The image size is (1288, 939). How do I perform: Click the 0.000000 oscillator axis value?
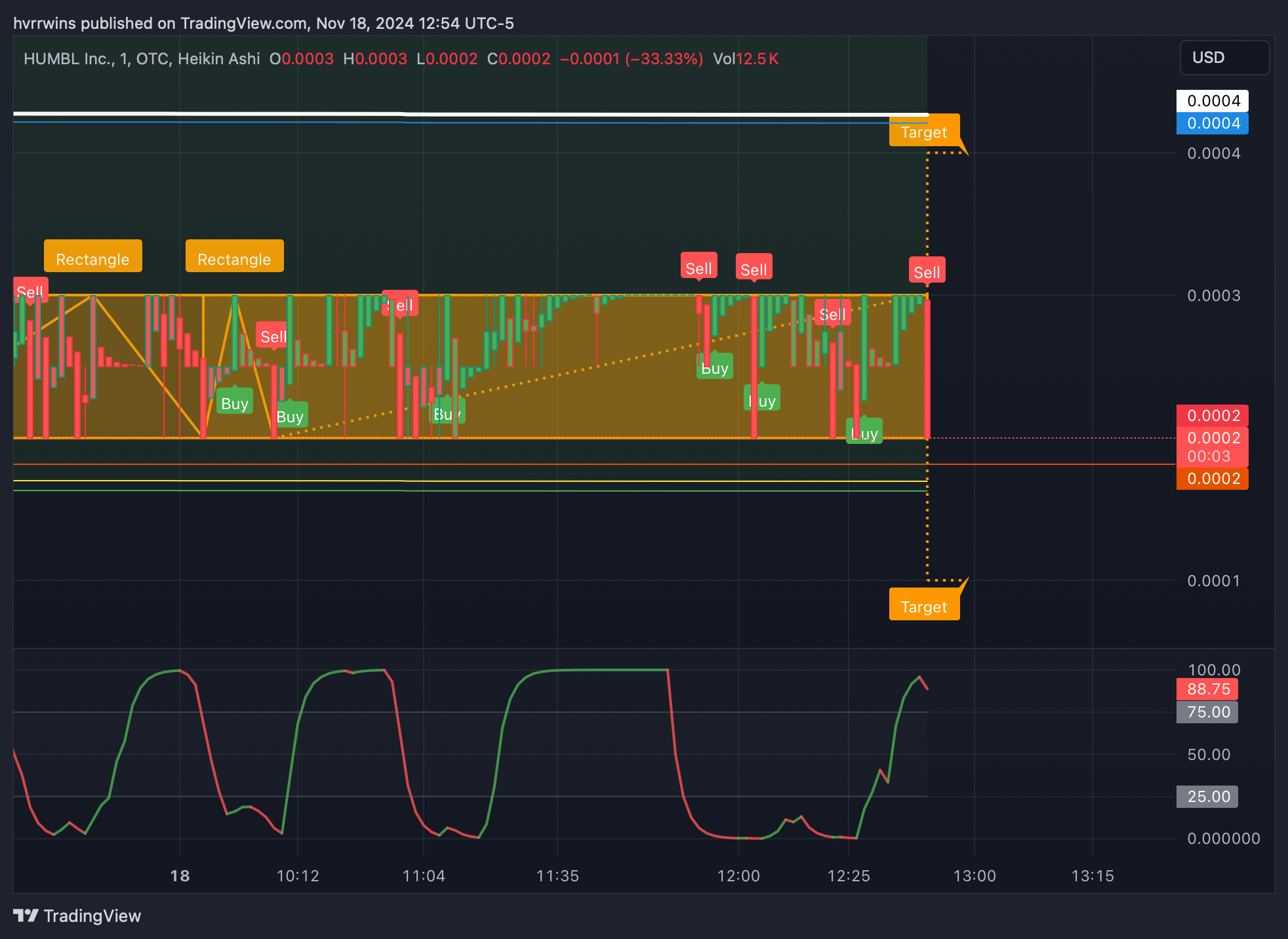[x=1224, y=839]
